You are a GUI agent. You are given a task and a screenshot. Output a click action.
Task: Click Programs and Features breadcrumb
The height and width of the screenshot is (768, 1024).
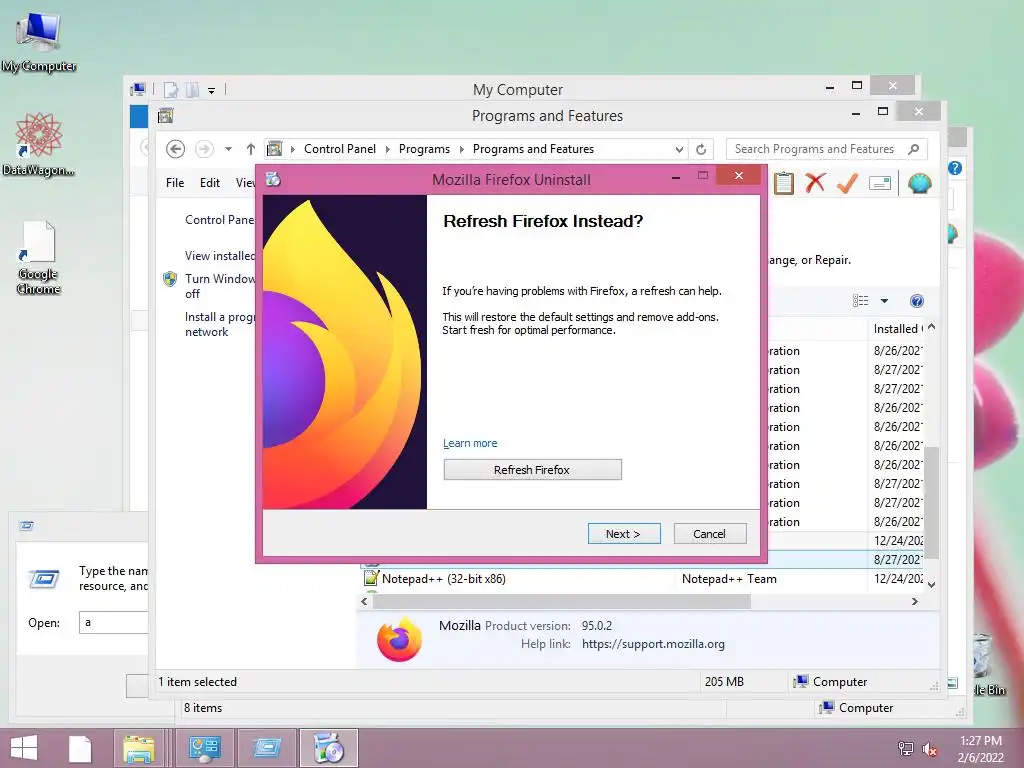(534, 149)
